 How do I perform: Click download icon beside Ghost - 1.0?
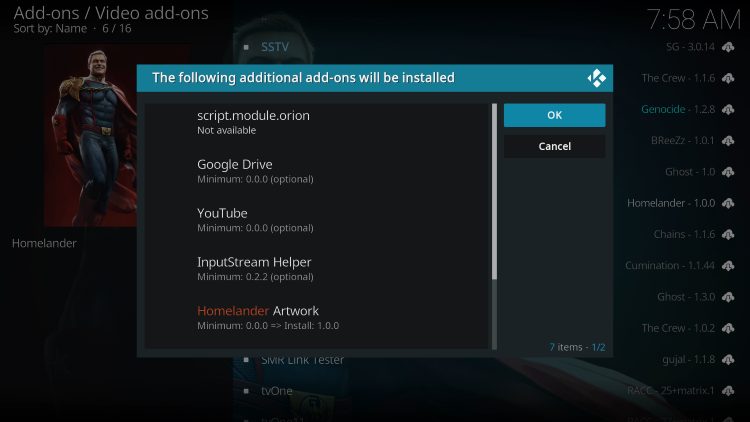(x=728, y=172)
